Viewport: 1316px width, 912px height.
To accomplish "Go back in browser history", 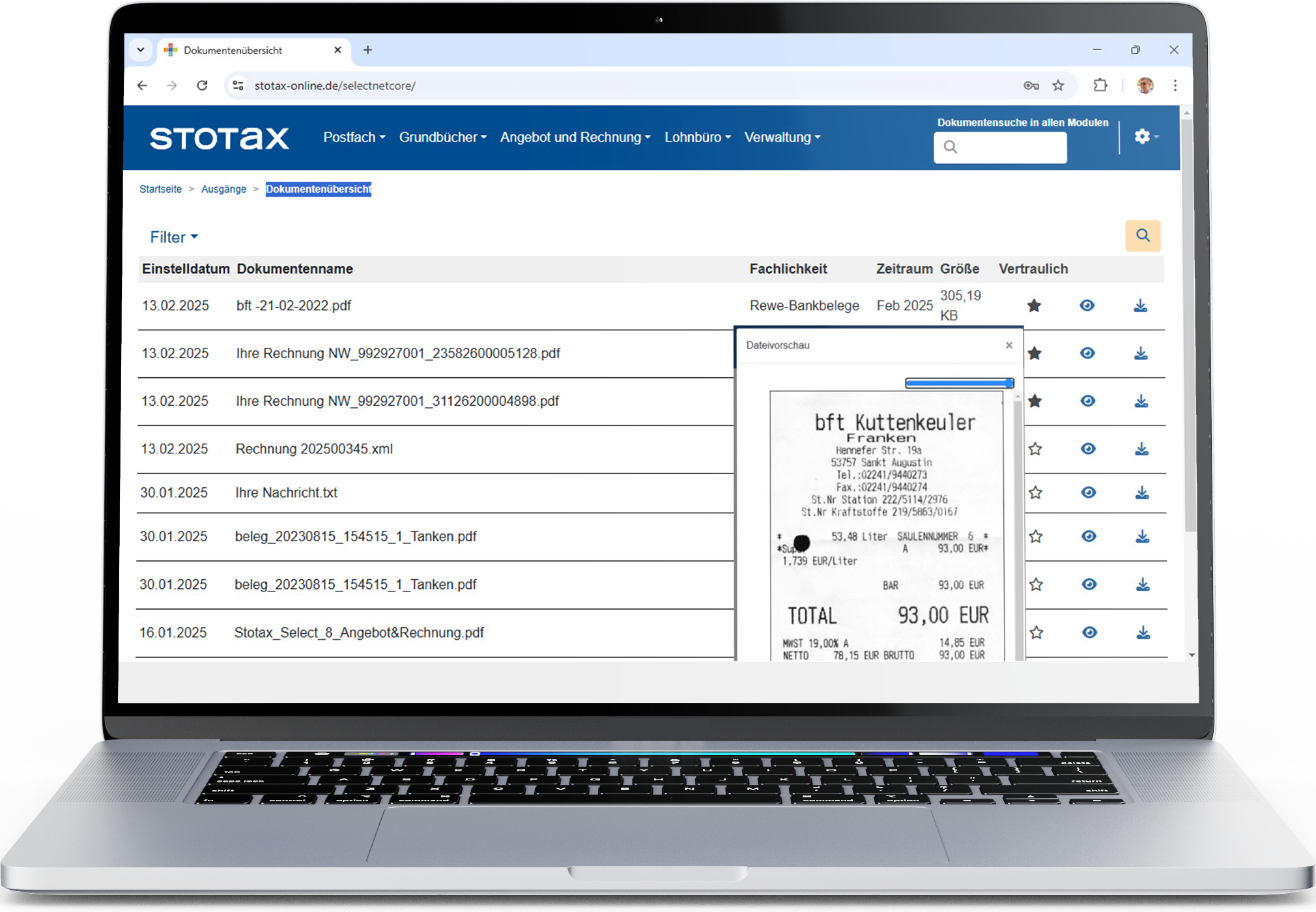I will 143,85.
